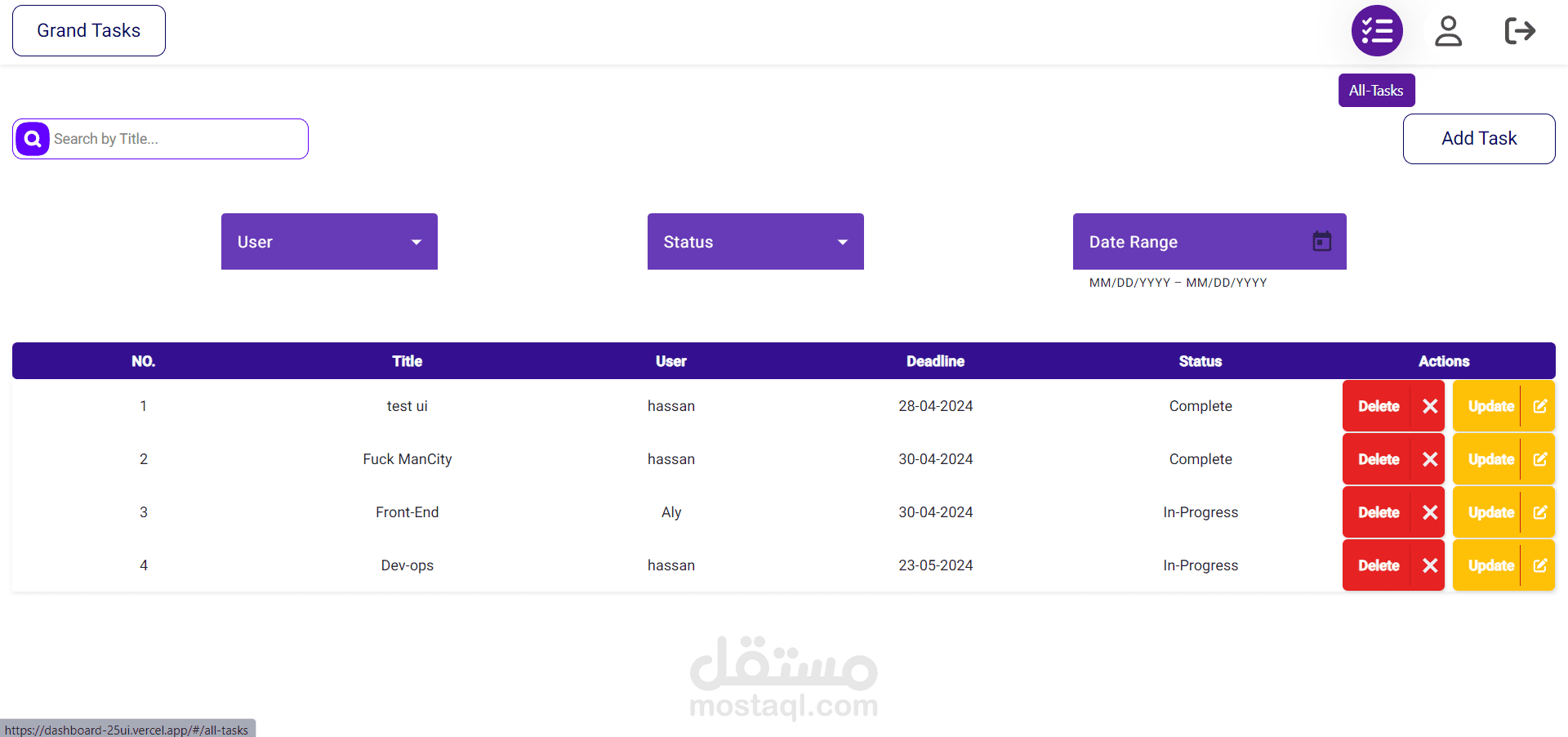Click the X icon in Front-End row

(x=1430, y=512)
